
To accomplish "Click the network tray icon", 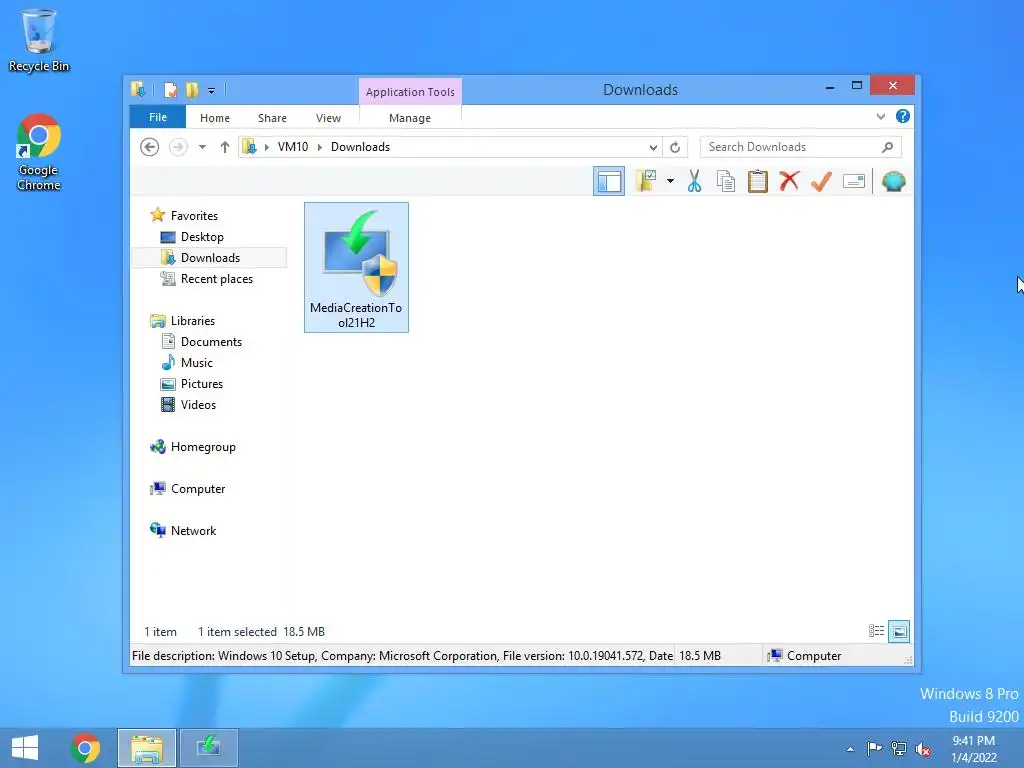I will pos(899,749).
